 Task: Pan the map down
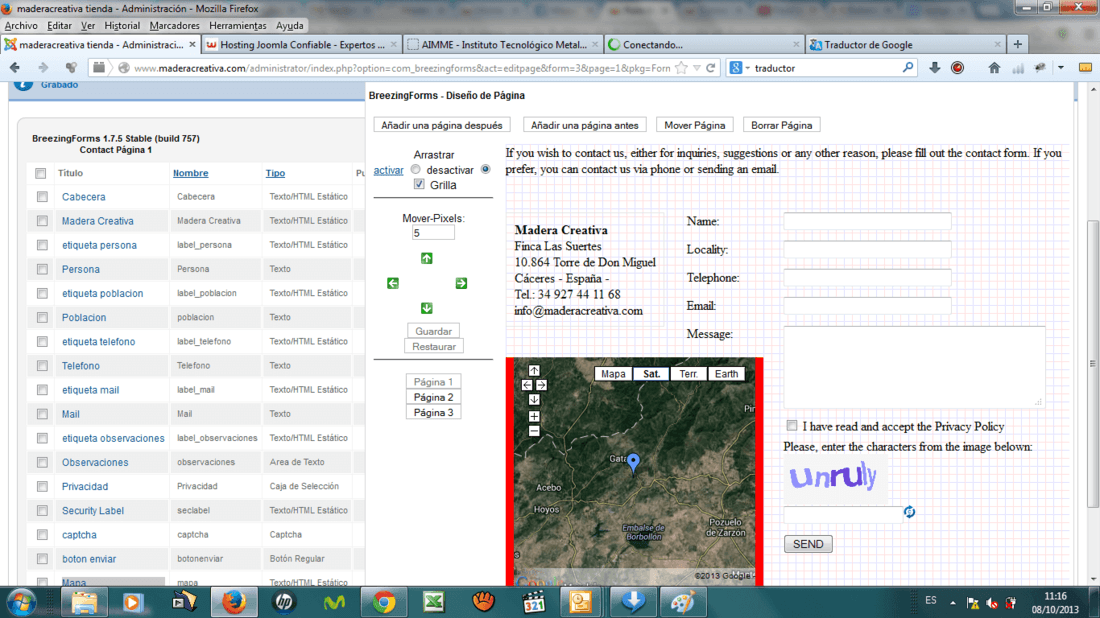click(534, 400)
